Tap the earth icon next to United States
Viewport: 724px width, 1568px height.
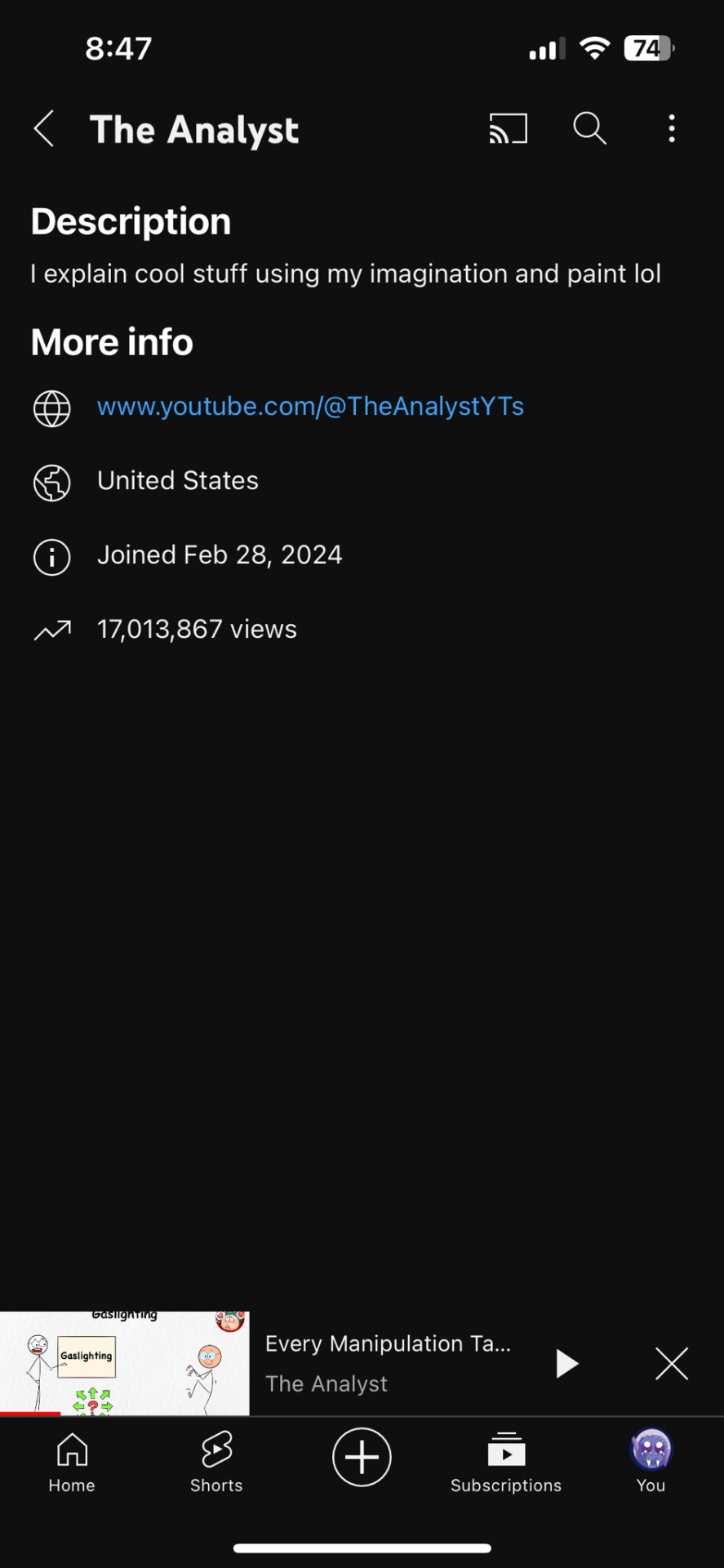(x=51, y=483)
